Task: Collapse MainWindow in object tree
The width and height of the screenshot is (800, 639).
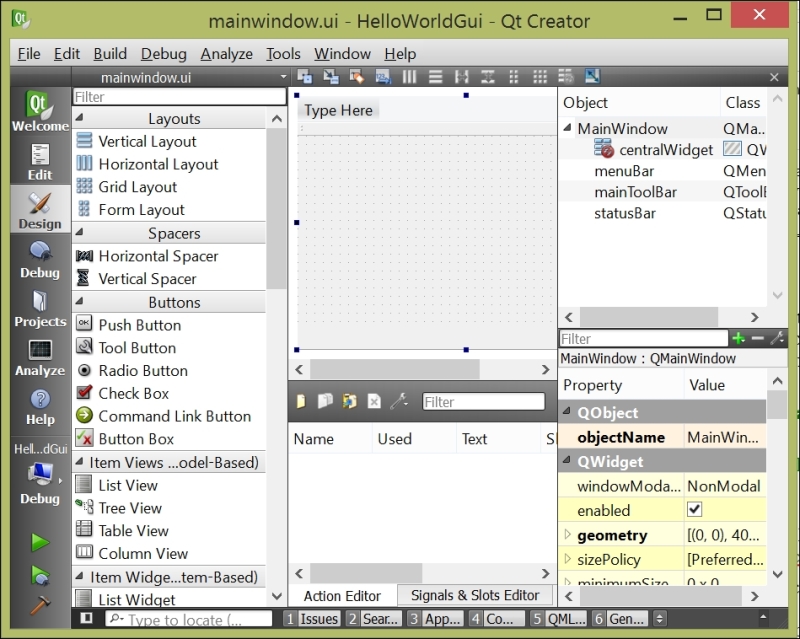Action: click(567, 128)
